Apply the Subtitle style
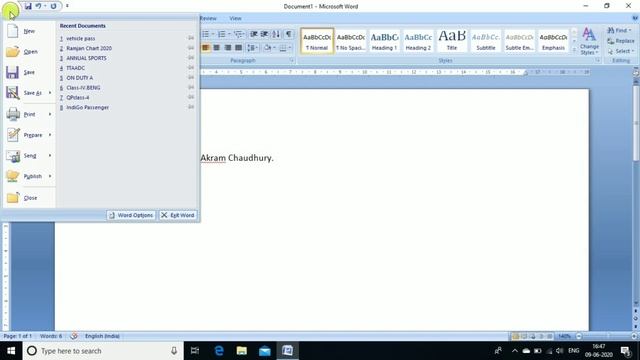The image size is (640, 360). click(486, 41)
